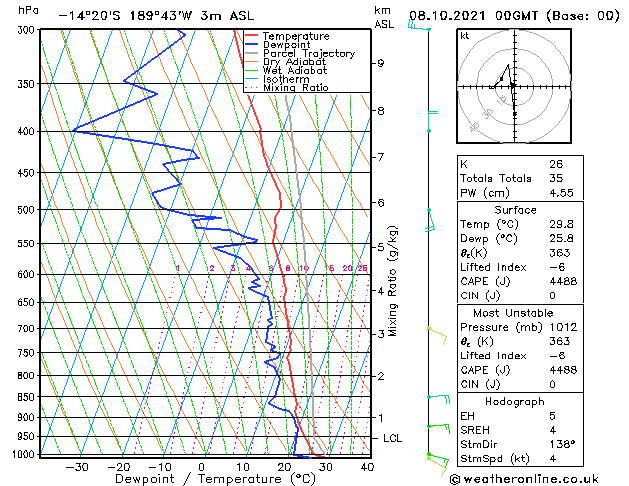Image resolution: width=629 pixels, height=486 pixels.
Task: Click the red Temperature legend line
Action: click(251, 36)
